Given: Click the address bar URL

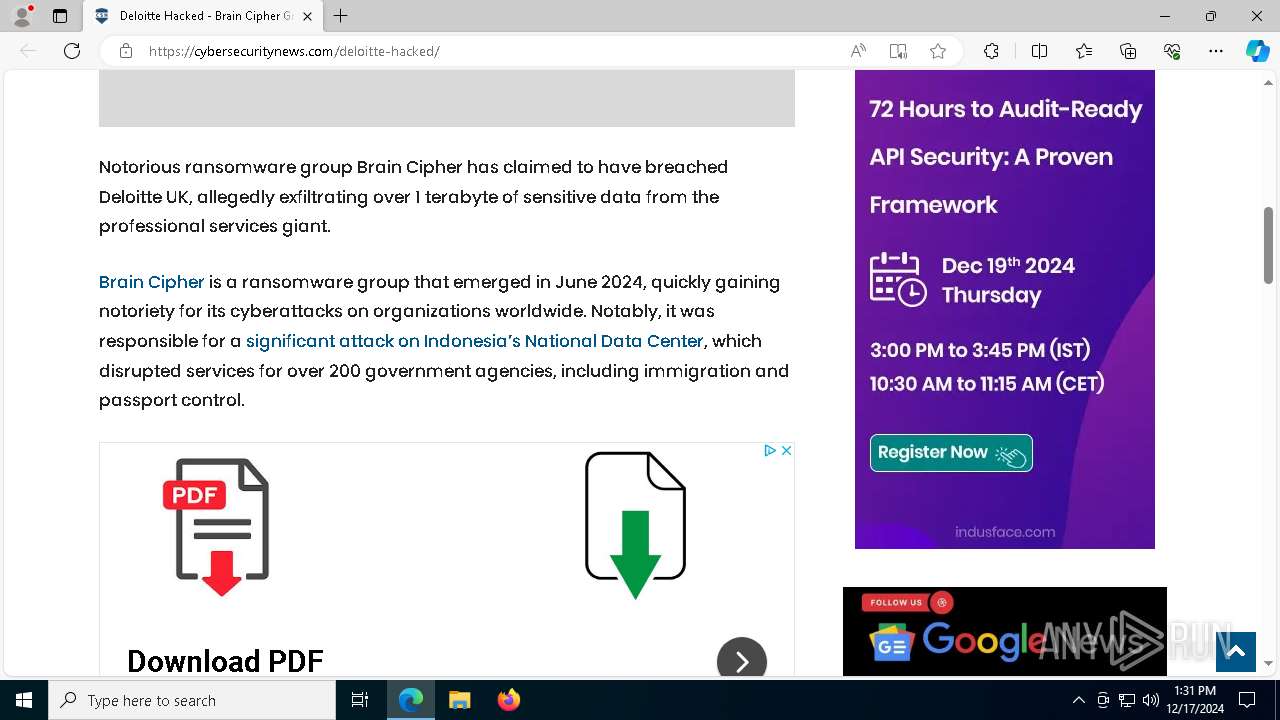Looking at the screenshot, I should tap(294, 51).
